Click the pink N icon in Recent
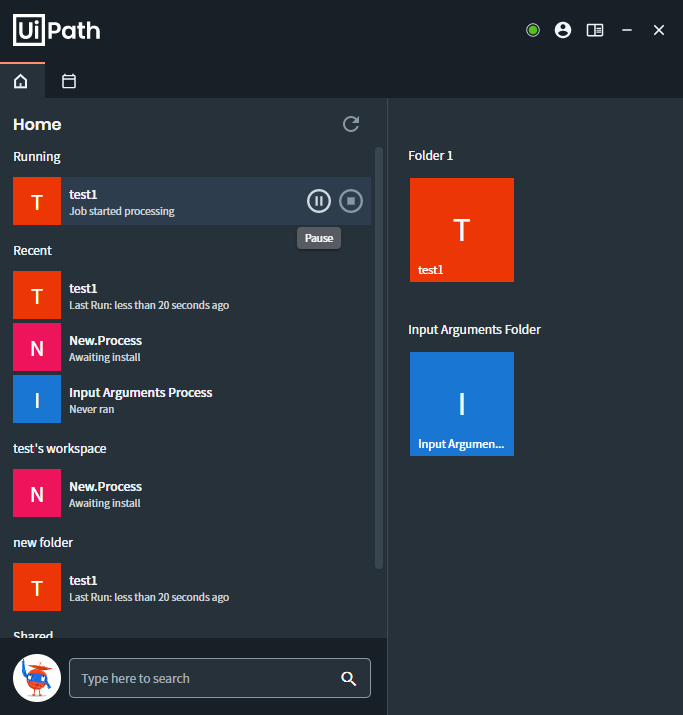 pos(37,347)
